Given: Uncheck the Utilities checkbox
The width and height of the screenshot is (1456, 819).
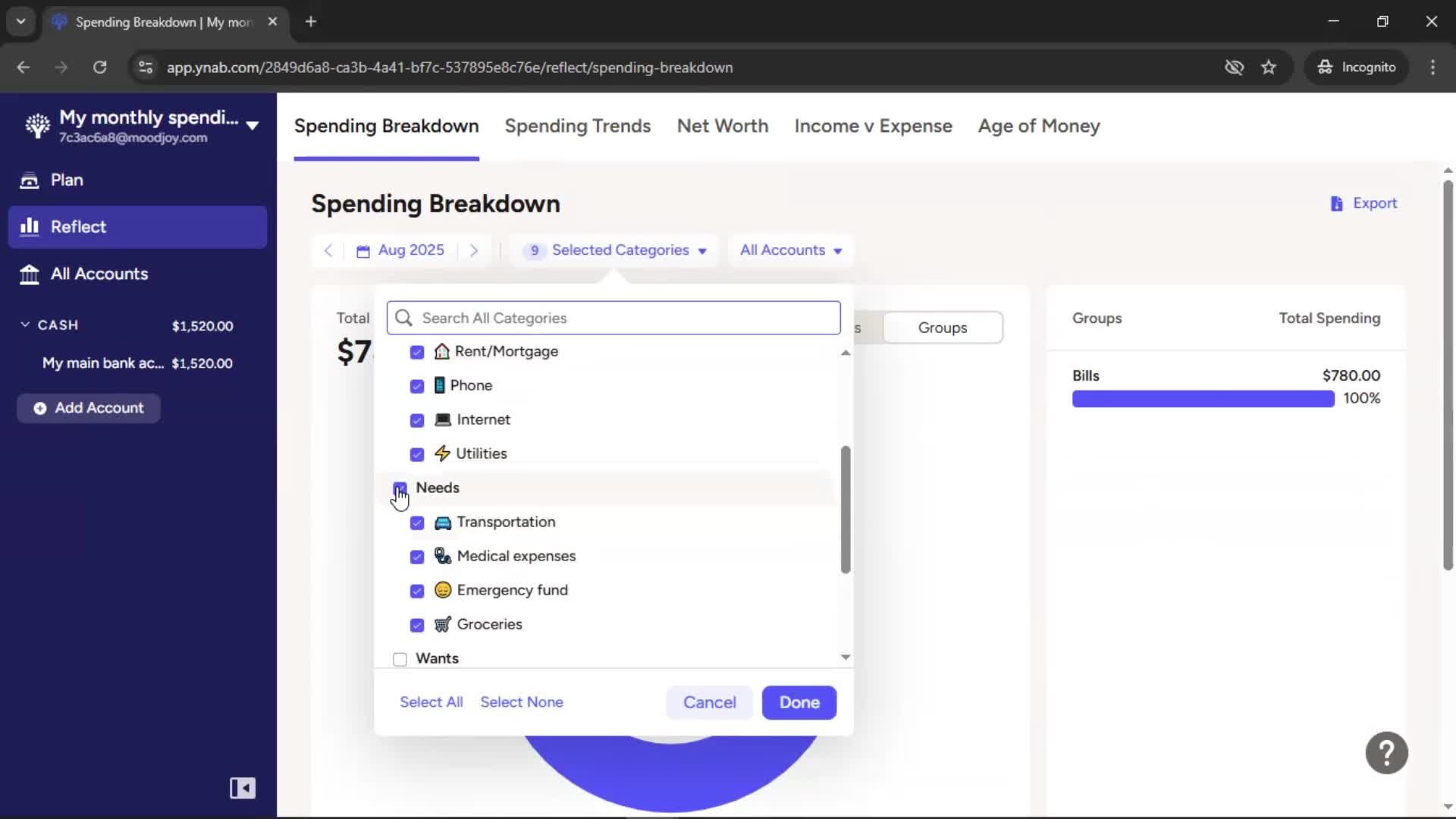Looking at the screenshot, I should click(x=417, y=454).
